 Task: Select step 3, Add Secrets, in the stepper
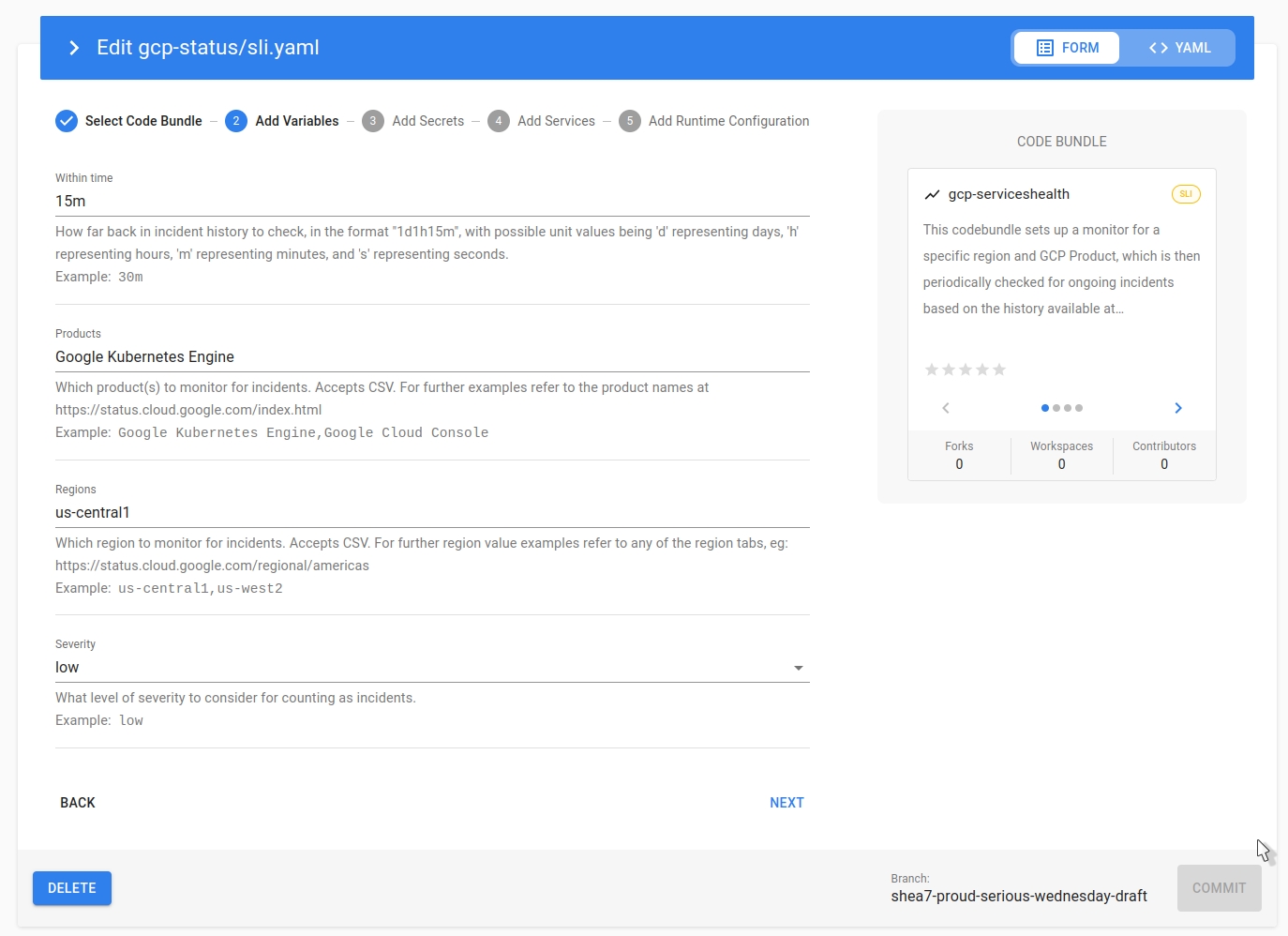pyautogui.click(x=373, y=121)
